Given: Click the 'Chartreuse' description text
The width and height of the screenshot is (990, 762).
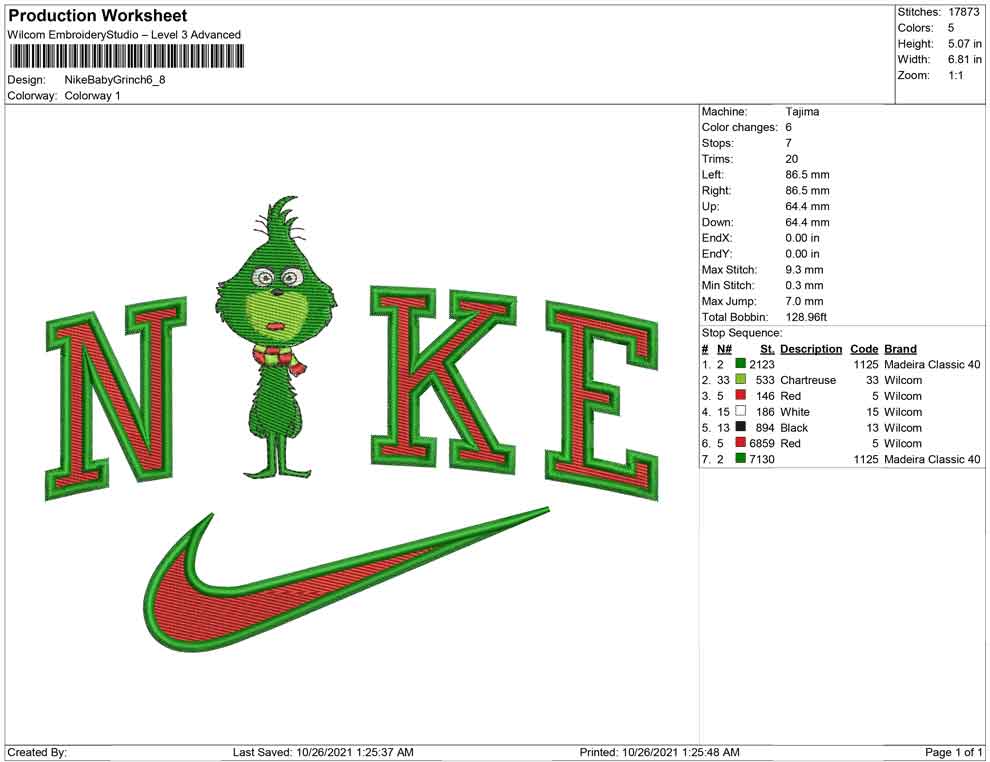Looking at the screenshot, I should [808, 380].
